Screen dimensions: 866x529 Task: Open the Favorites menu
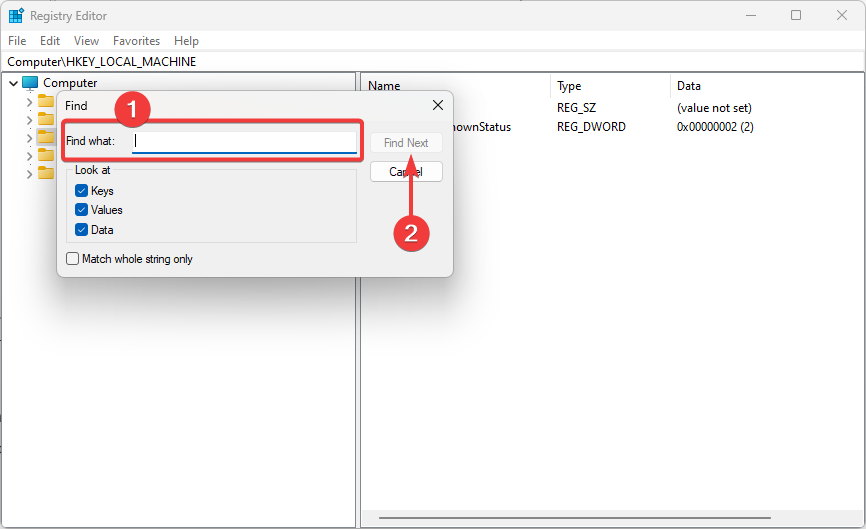pyautogui.click(x=136, y=41)
